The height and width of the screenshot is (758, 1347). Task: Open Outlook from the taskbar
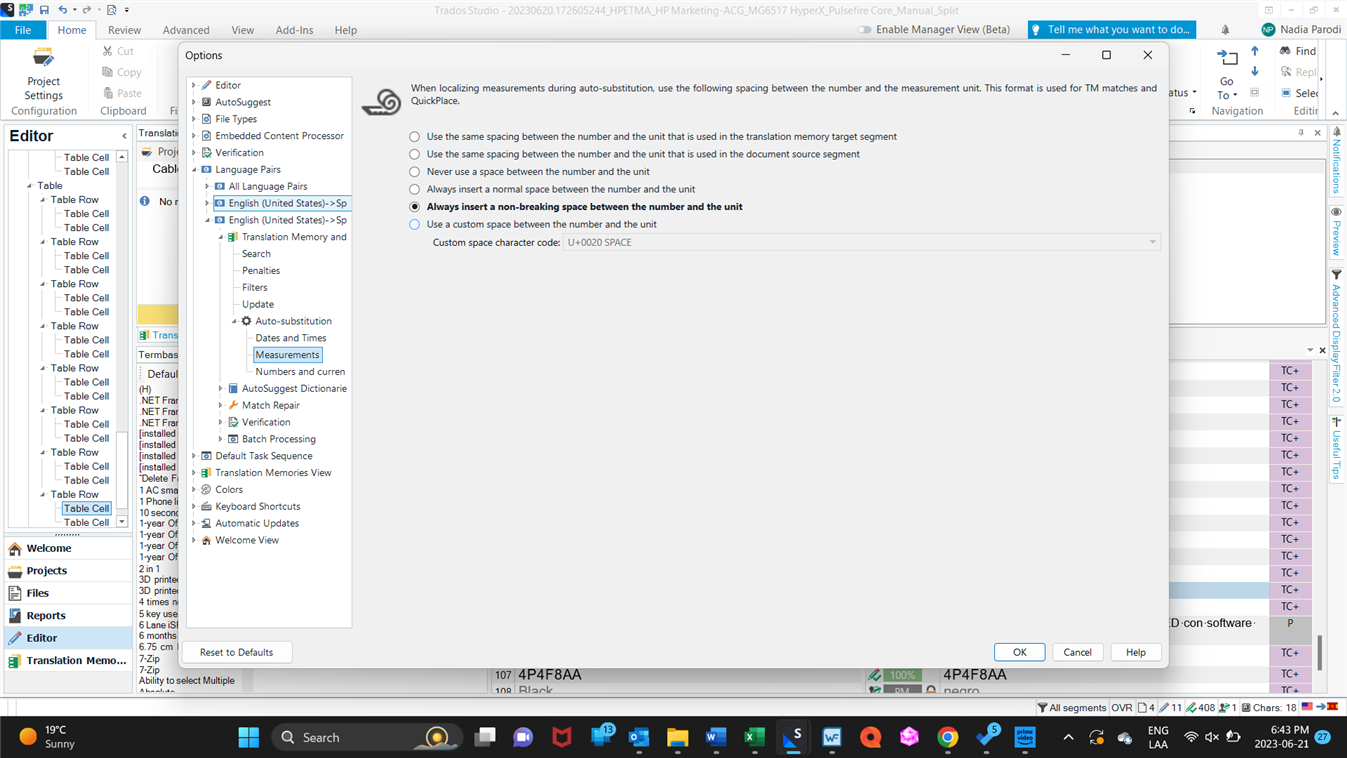click(x=639, y=737)
